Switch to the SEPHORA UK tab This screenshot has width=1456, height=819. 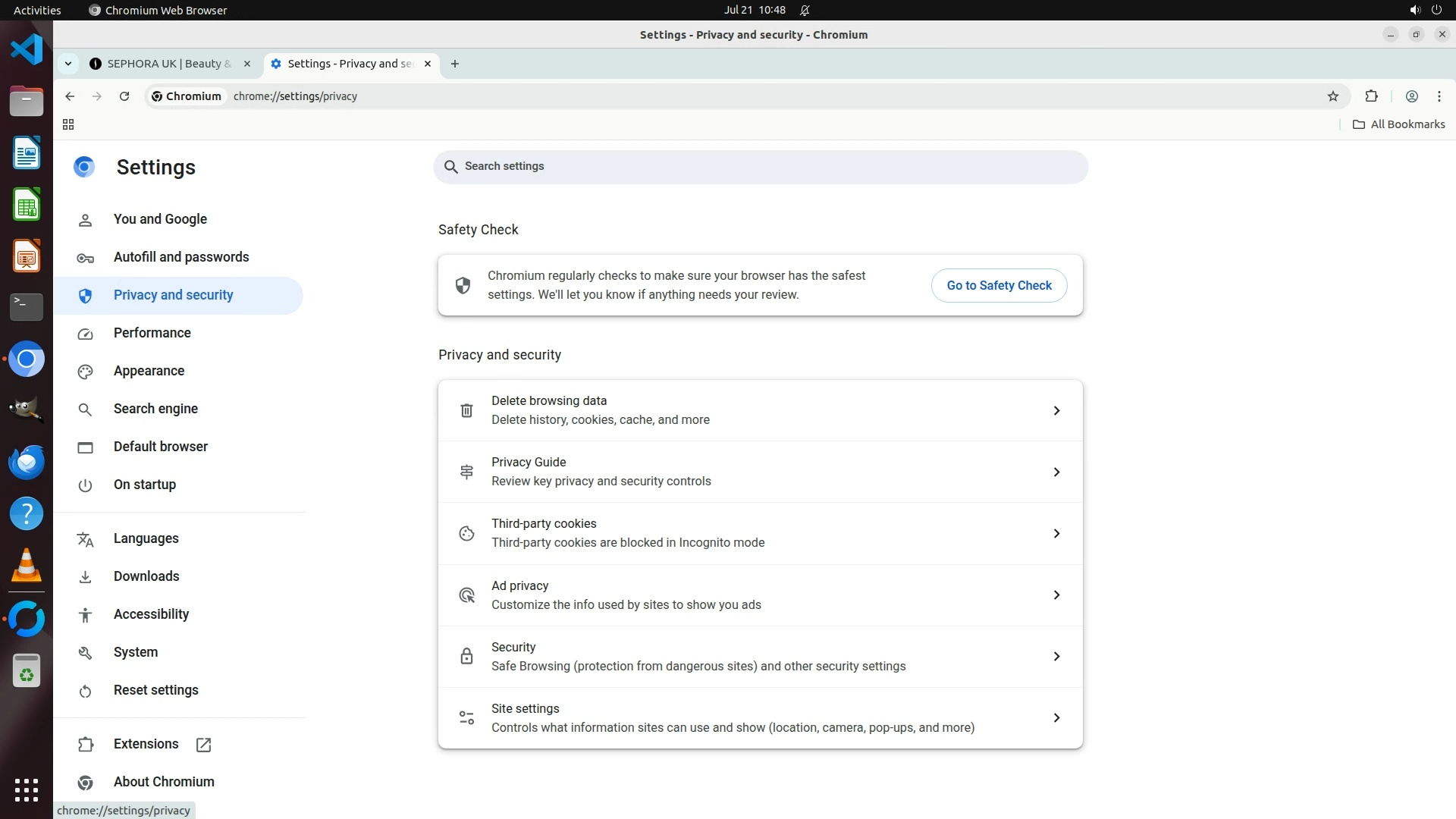[168, 64]
